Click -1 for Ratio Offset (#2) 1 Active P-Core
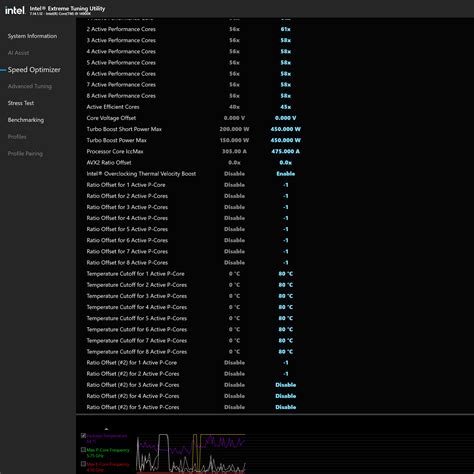This screenshot has height=474, width=474. pyautogui.click(x=285, y=363)
